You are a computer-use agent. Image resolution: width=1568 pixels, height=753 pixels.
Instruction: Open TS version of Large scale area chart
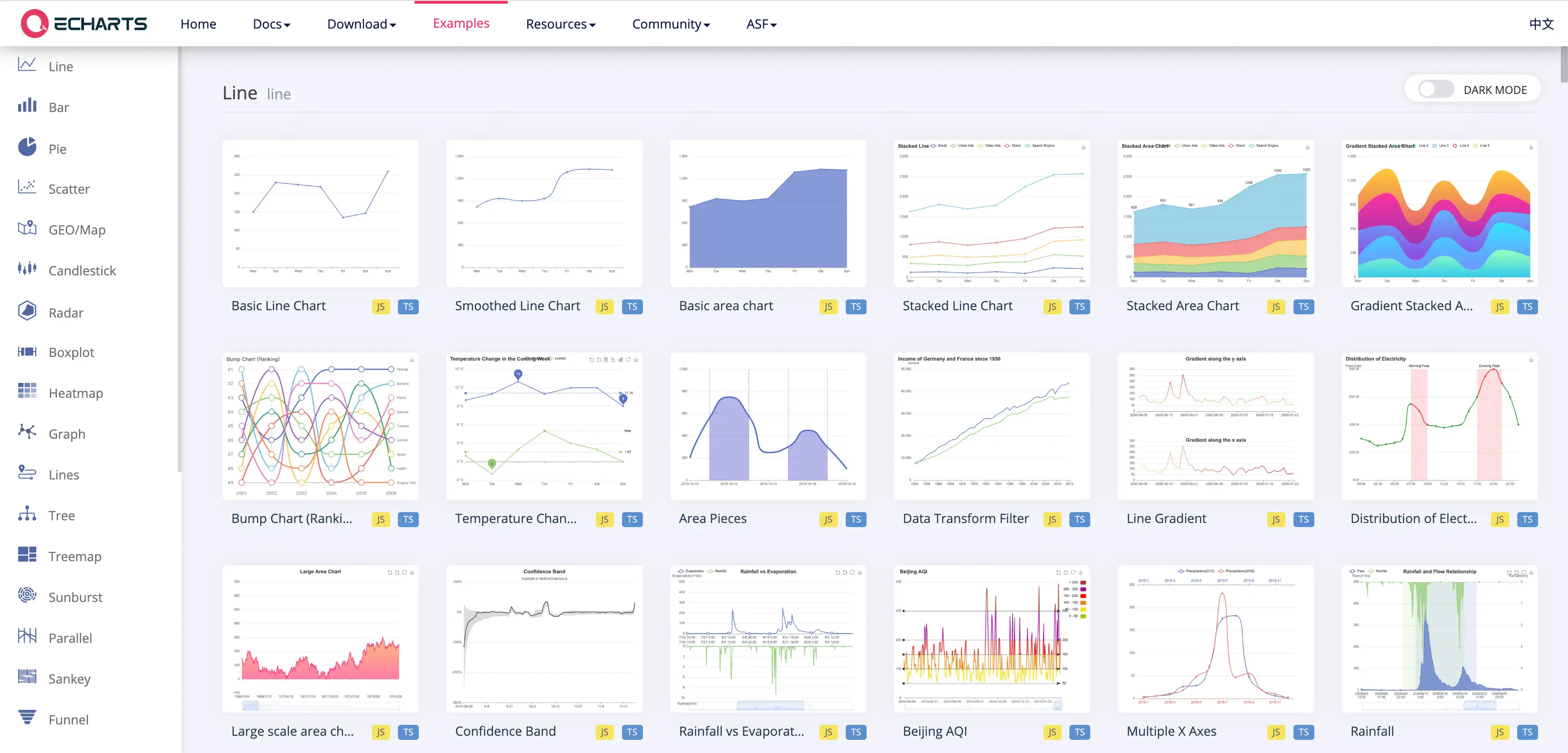click(408, 732)
